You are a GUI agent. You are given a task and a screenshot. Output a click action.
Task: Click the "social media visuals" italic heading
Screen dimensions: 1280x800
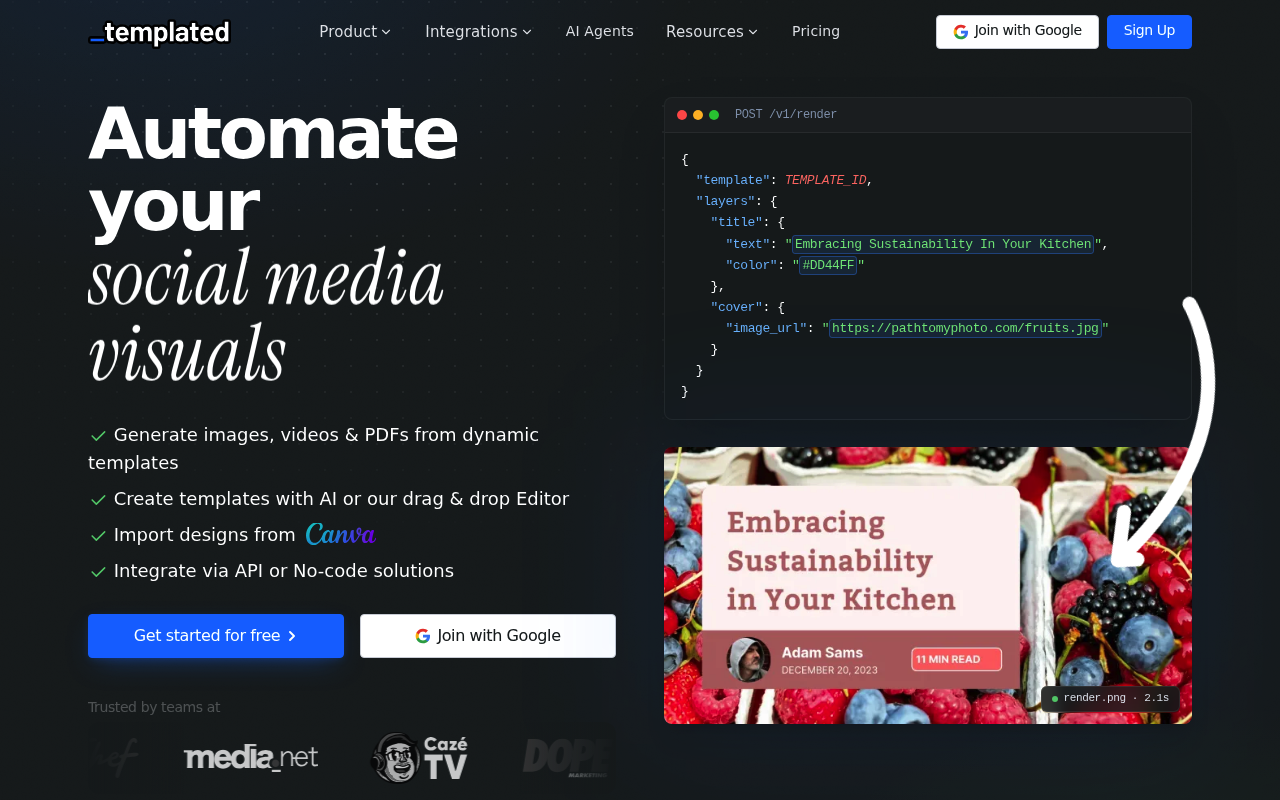click(x=266, y=314)
